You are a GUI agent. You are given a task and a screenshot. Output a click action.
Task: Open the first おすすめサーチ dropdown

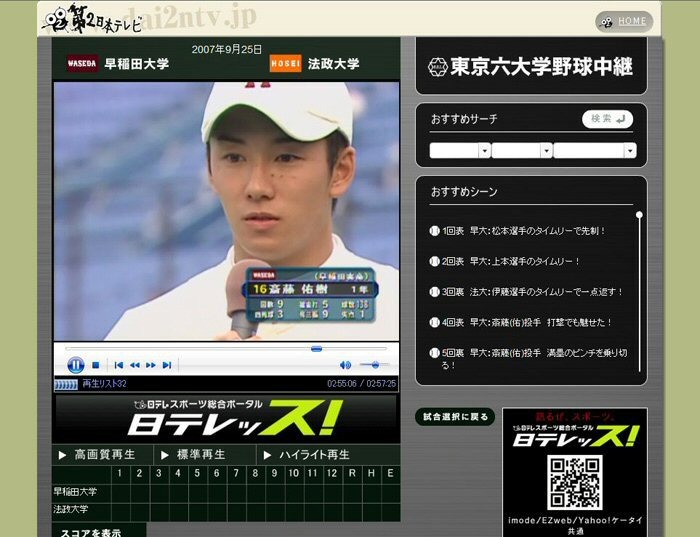(x=460, y=150)
